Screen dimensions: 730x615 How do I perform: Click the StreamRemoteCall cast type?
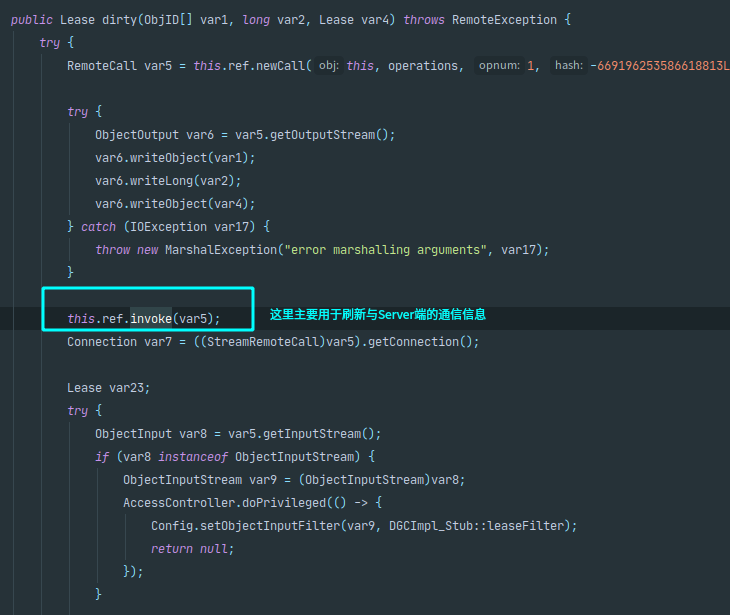coord(270,342)
